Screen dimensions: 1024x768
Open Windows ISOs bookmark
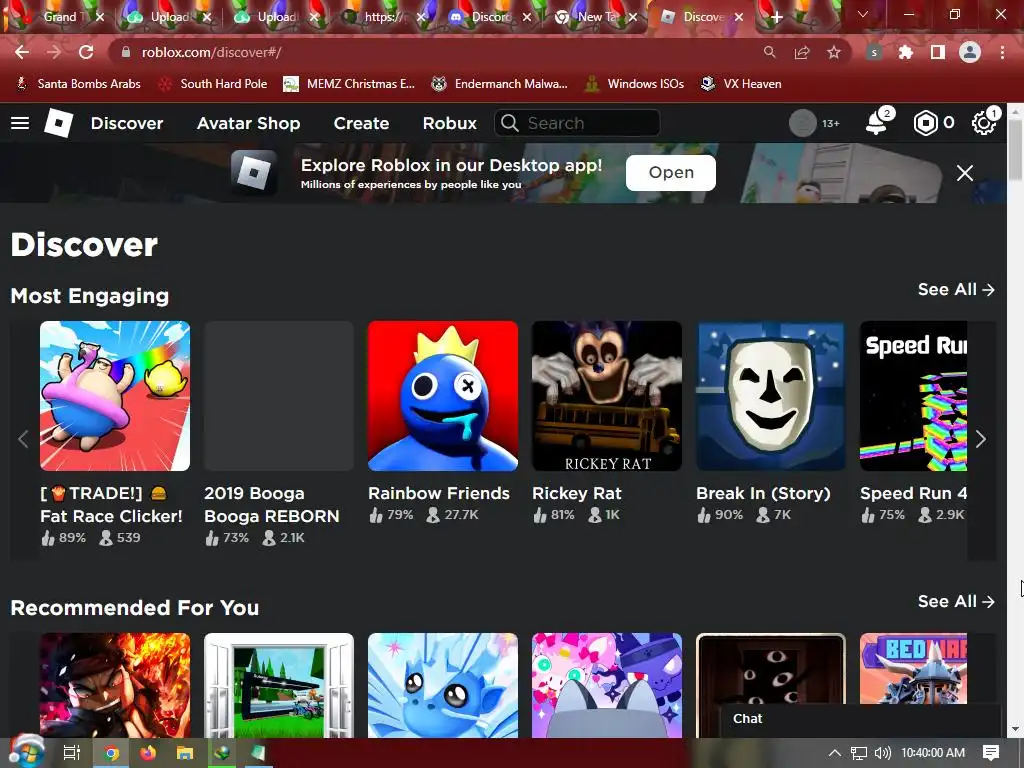[x=635, y=84]
